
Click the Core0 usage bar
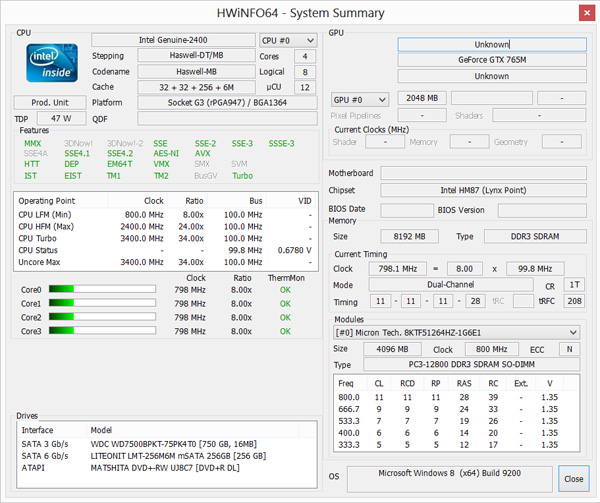pyautogui.click(x=102, y=289)
